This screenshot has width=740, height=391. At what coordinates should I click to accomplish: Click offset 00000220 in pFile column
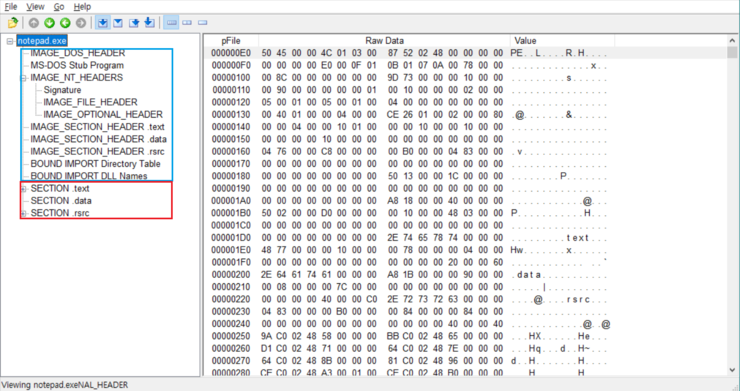click(231, 298)
